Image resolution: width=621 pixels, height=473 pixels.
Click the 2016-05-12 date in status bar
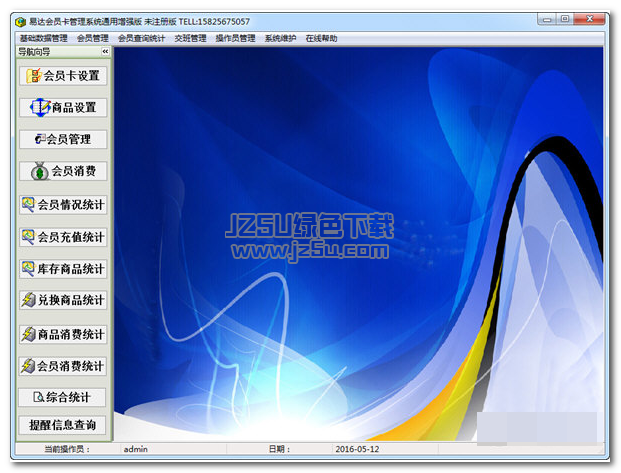pos(357,449)
